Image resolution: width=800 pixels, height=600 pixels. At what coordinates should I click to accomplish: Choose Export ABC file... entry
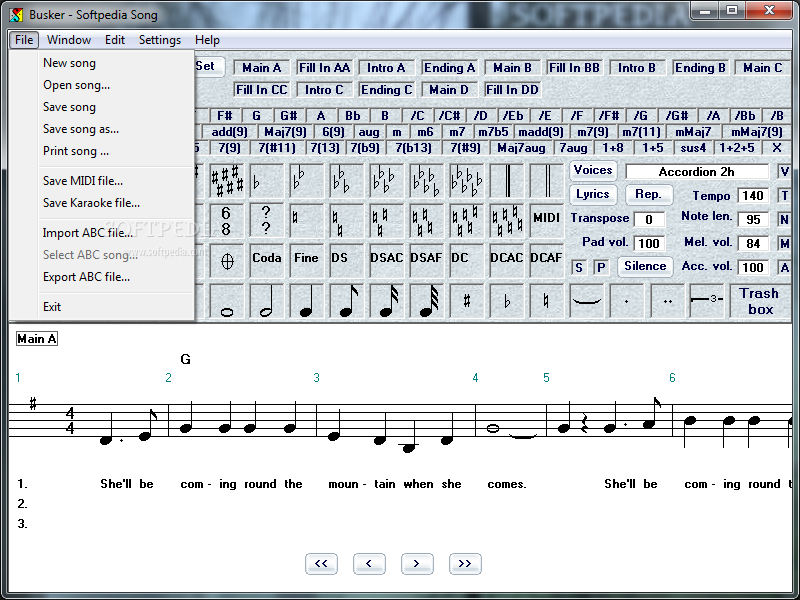(x=86, y=277)
